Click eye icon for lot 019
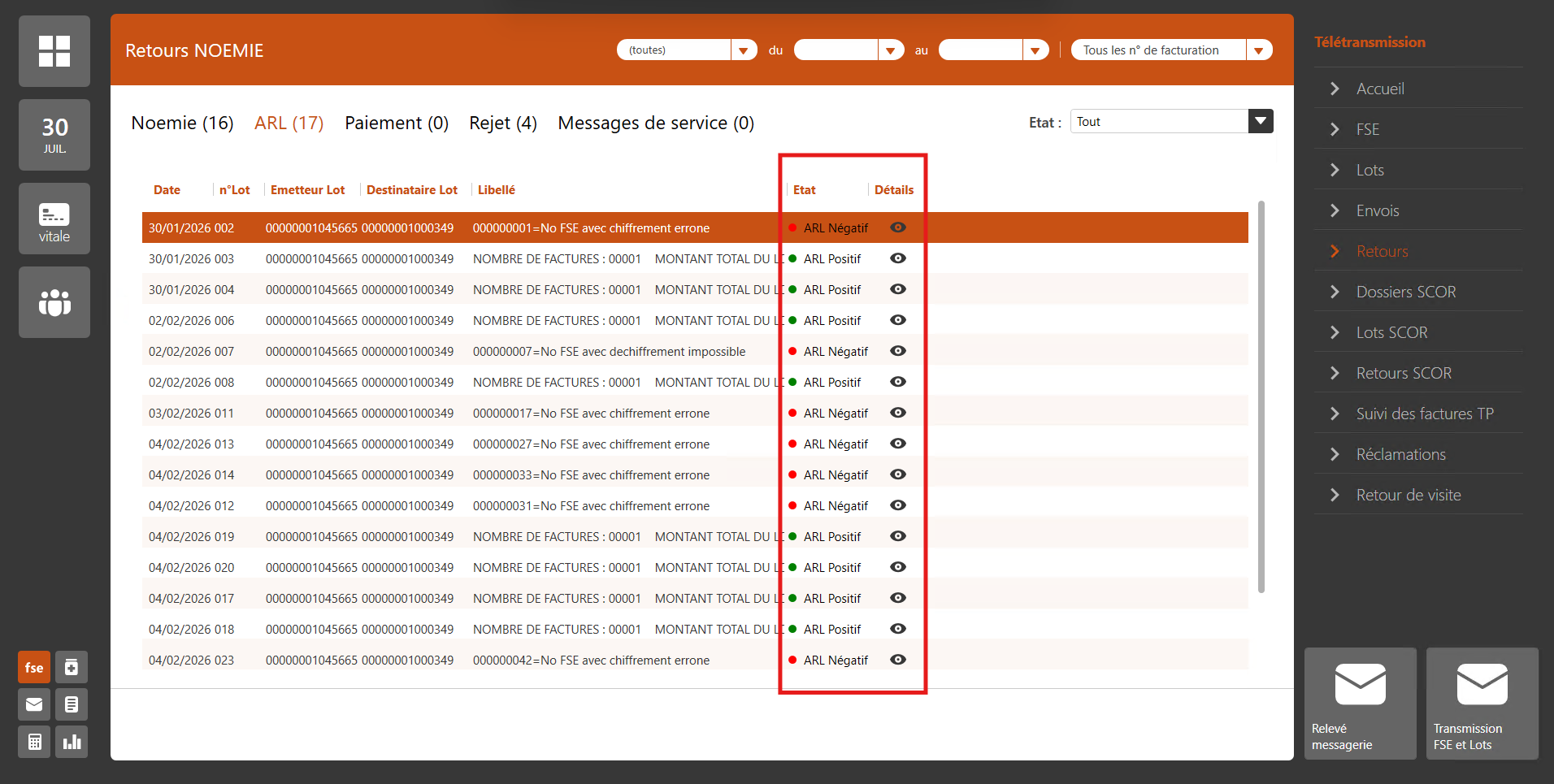This screenshot has height=784, width=1554. (898, 536)
